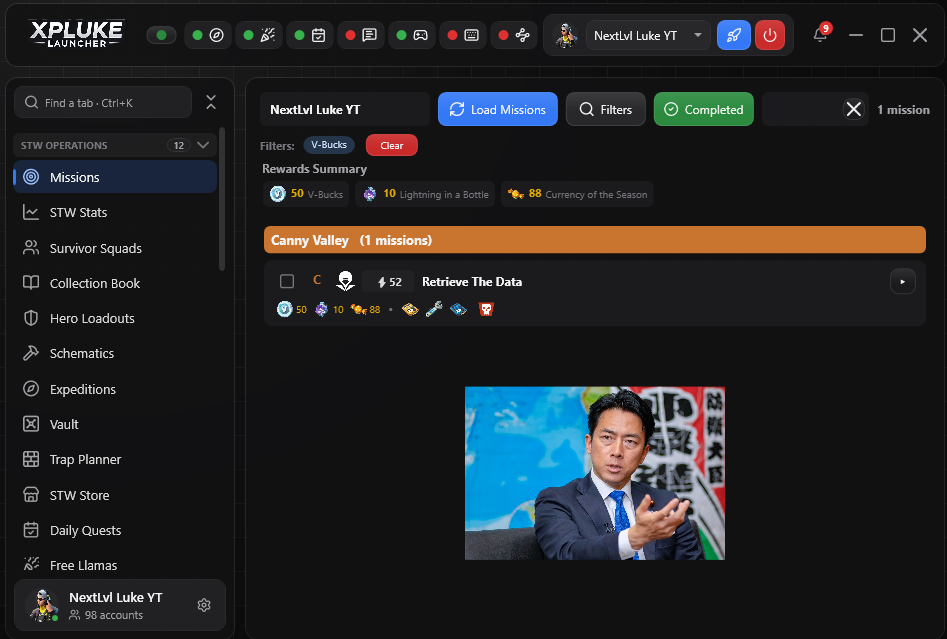Toggle the calendar-check status switch in top bar
Viewport: 947px width, 639px height.
point(310,36)
